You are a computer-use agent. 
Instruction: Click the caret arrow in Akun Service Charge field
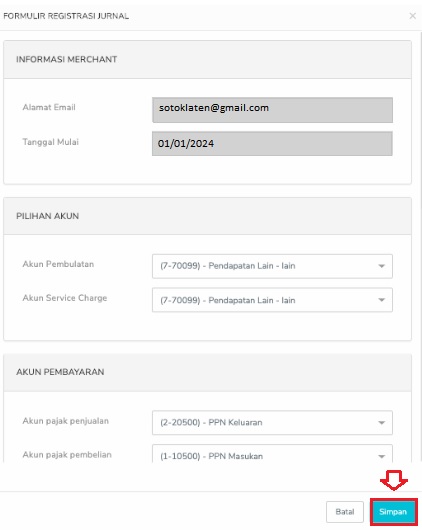381,300
